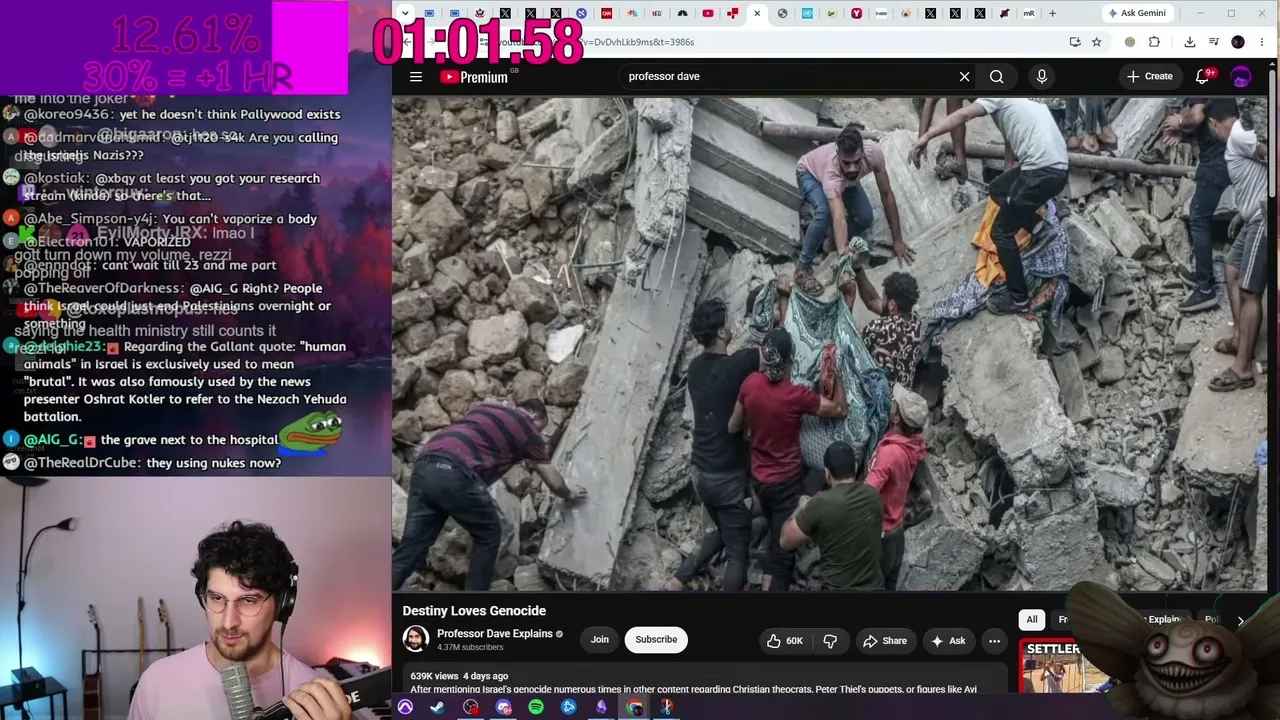Image resolution: width=1280 pixels, height=720 pixels.
Task: Switch to the red Y browser tab
Action: click(856, 13)
